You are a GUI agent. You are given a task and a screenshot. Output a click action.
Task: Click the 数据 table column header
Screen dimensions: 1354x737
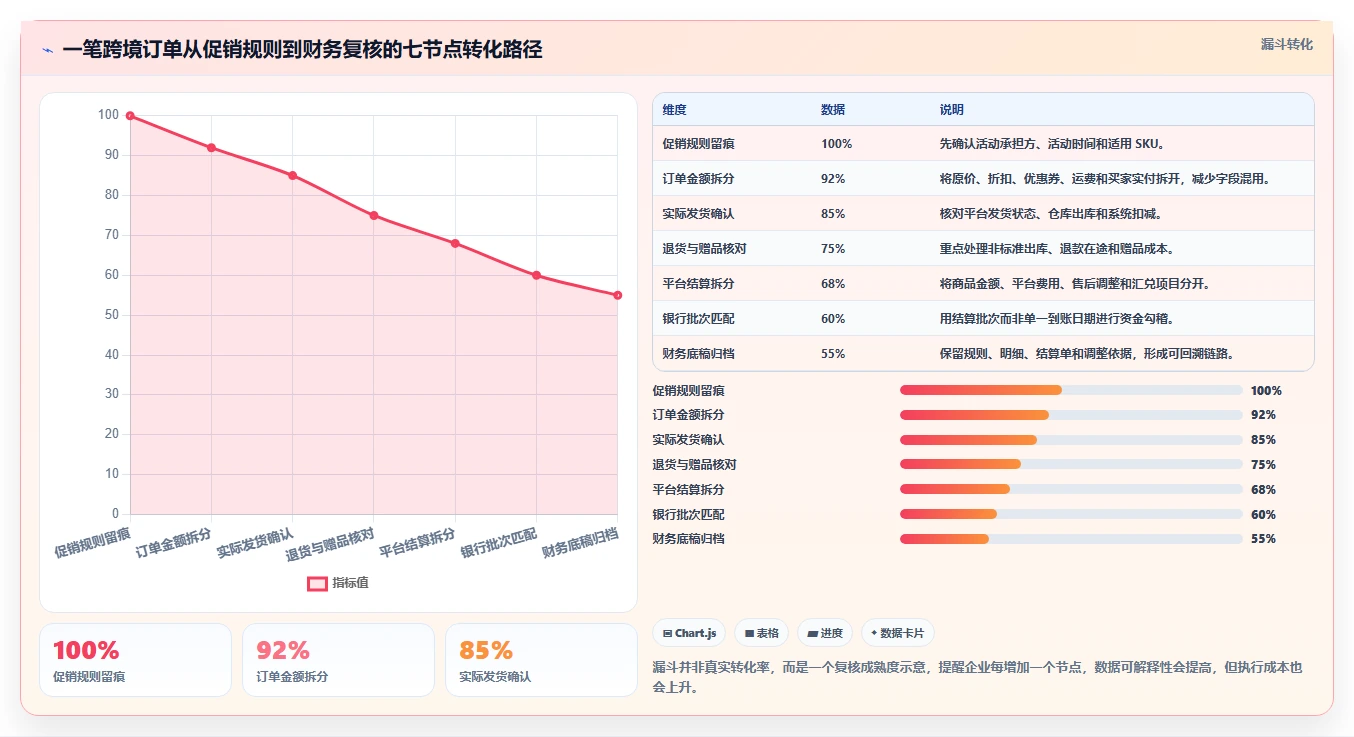tap(833, 110)
